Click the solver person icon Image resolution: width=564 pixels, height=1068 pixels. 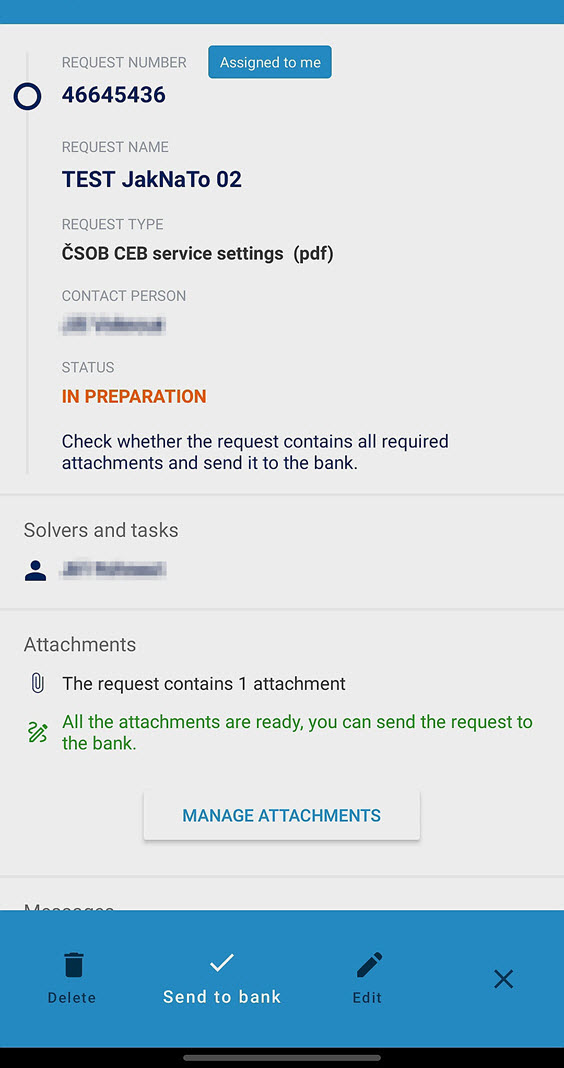tap(35, 570)
